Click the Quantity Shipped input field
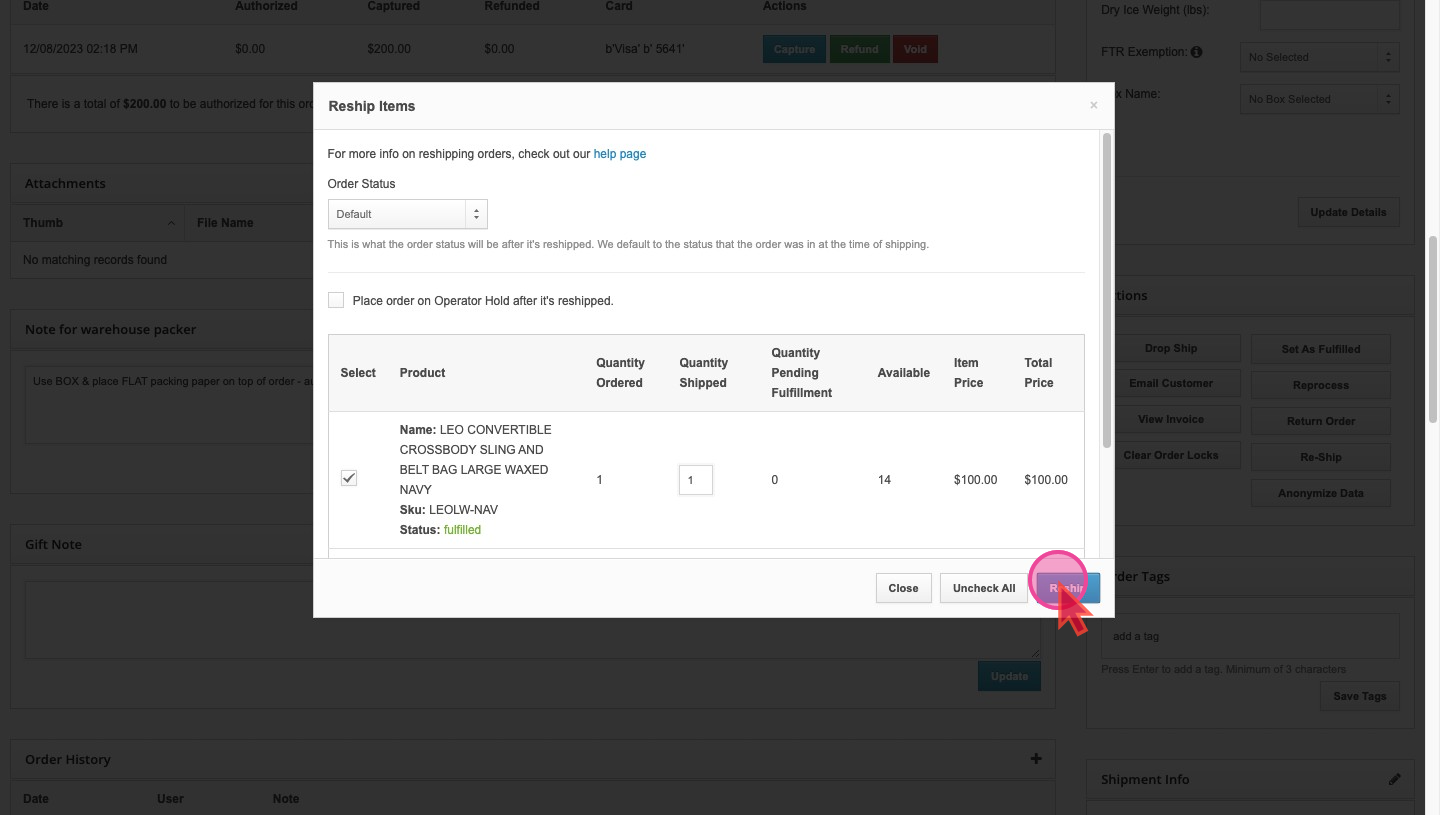The height and width of the screenshot is (815, 1440). pos(696,480)
